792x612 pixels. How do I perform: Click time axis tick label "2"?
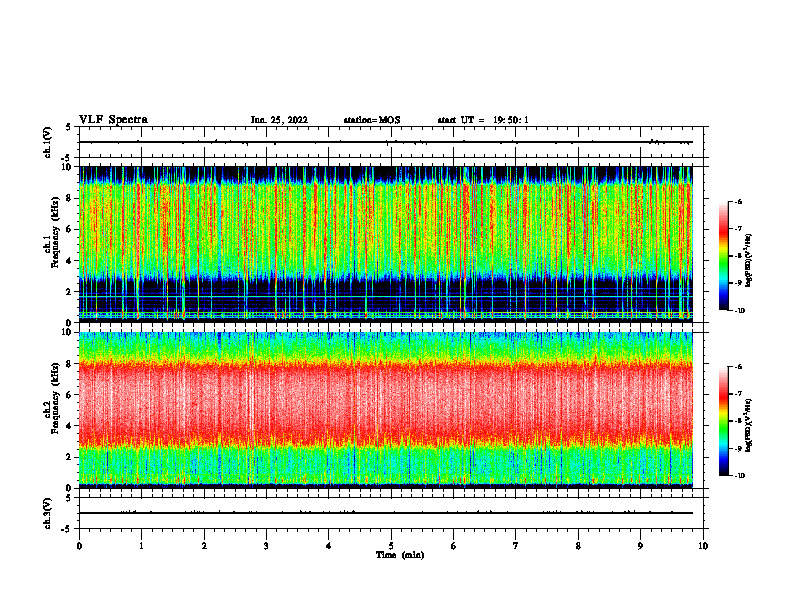point(204,546)
